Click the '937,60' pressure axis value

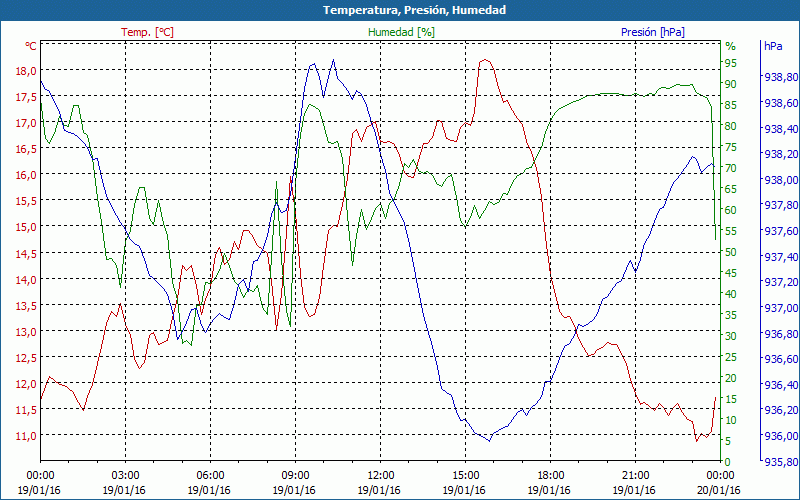pos(781,231)
